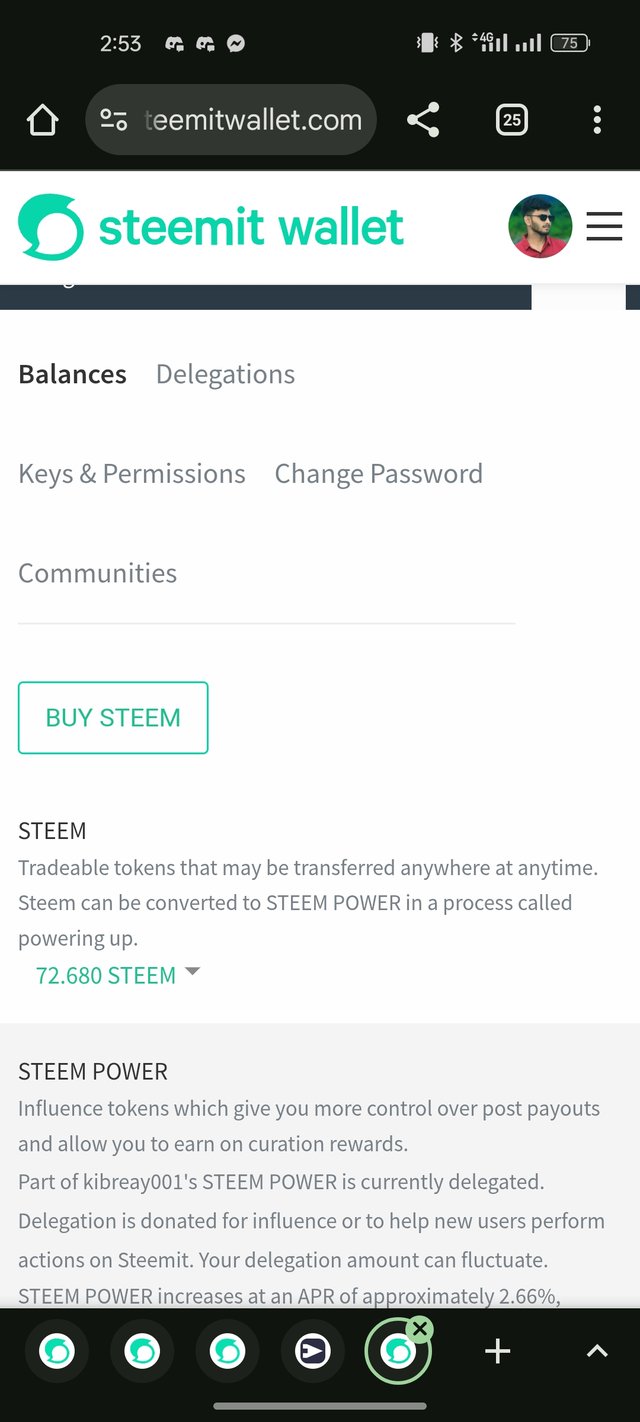Open site settings icon in address bar
Image resolution: width=640 pixels, height=1422 pixels.
(113, 121)
